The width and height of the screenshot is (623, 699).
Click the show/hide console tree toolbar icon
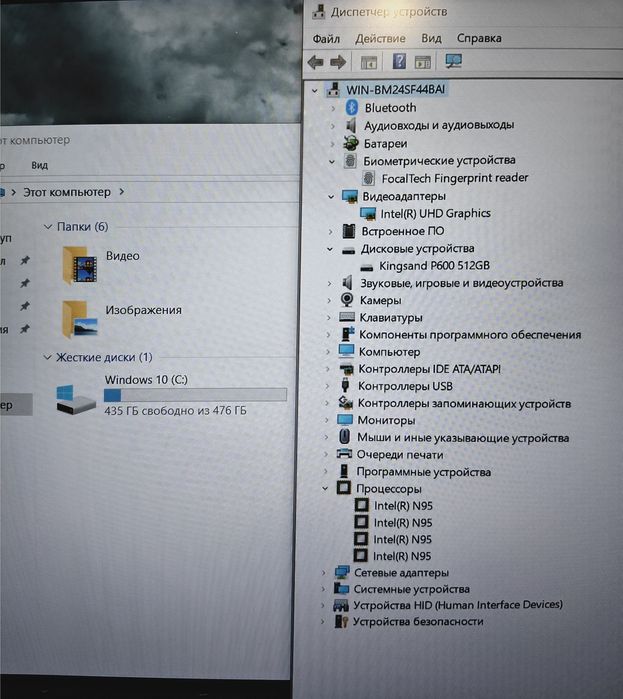click(x=369, y=62)
